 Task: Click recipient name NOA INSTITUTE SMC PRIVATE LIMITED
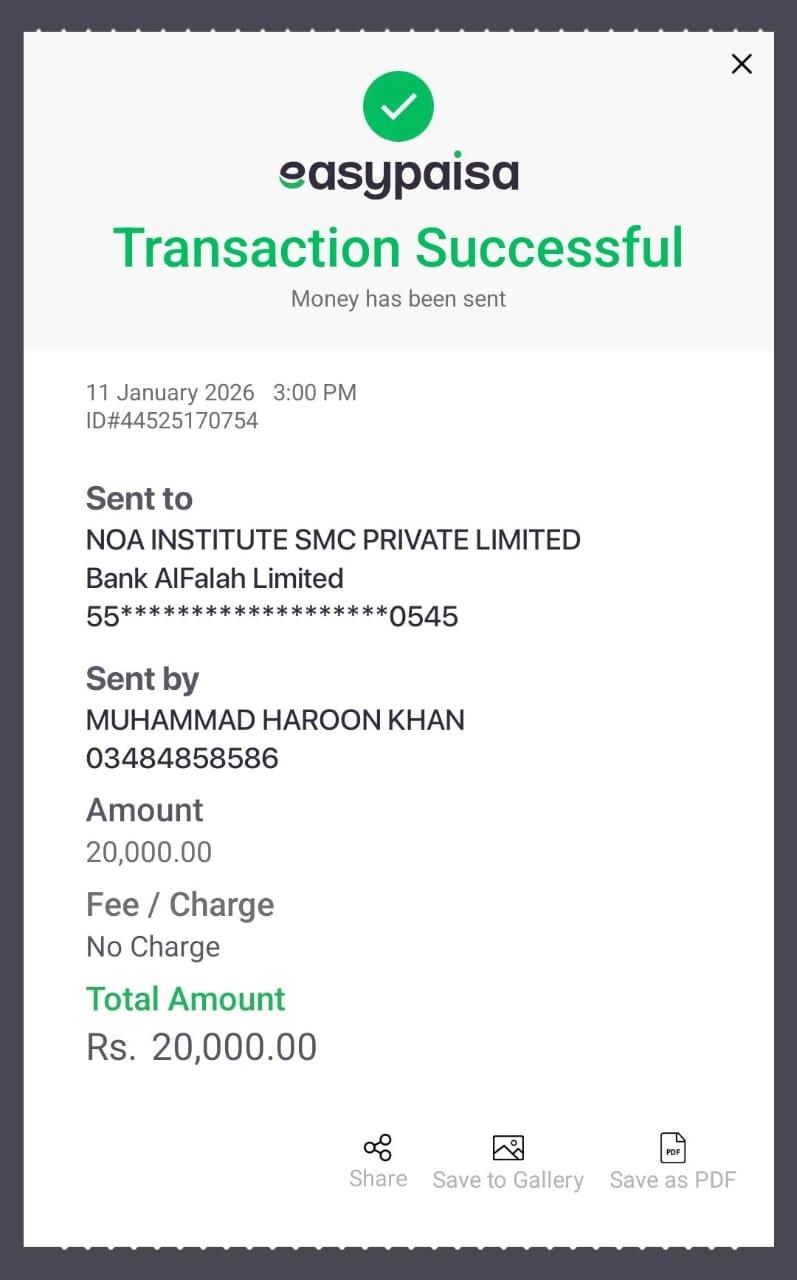[333, 540]
